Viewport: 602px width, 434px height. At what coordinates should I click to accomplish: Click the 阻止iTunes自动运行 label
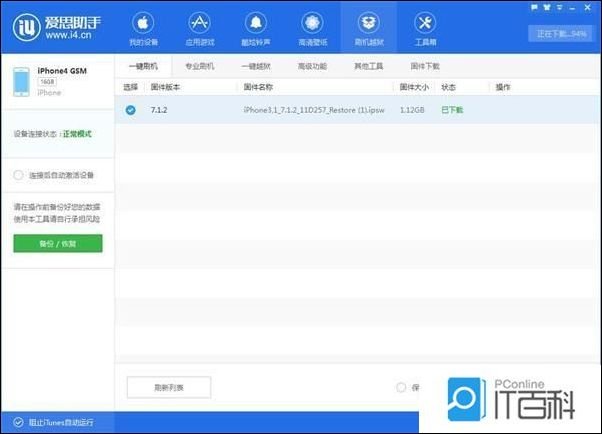tap(61, 422)
